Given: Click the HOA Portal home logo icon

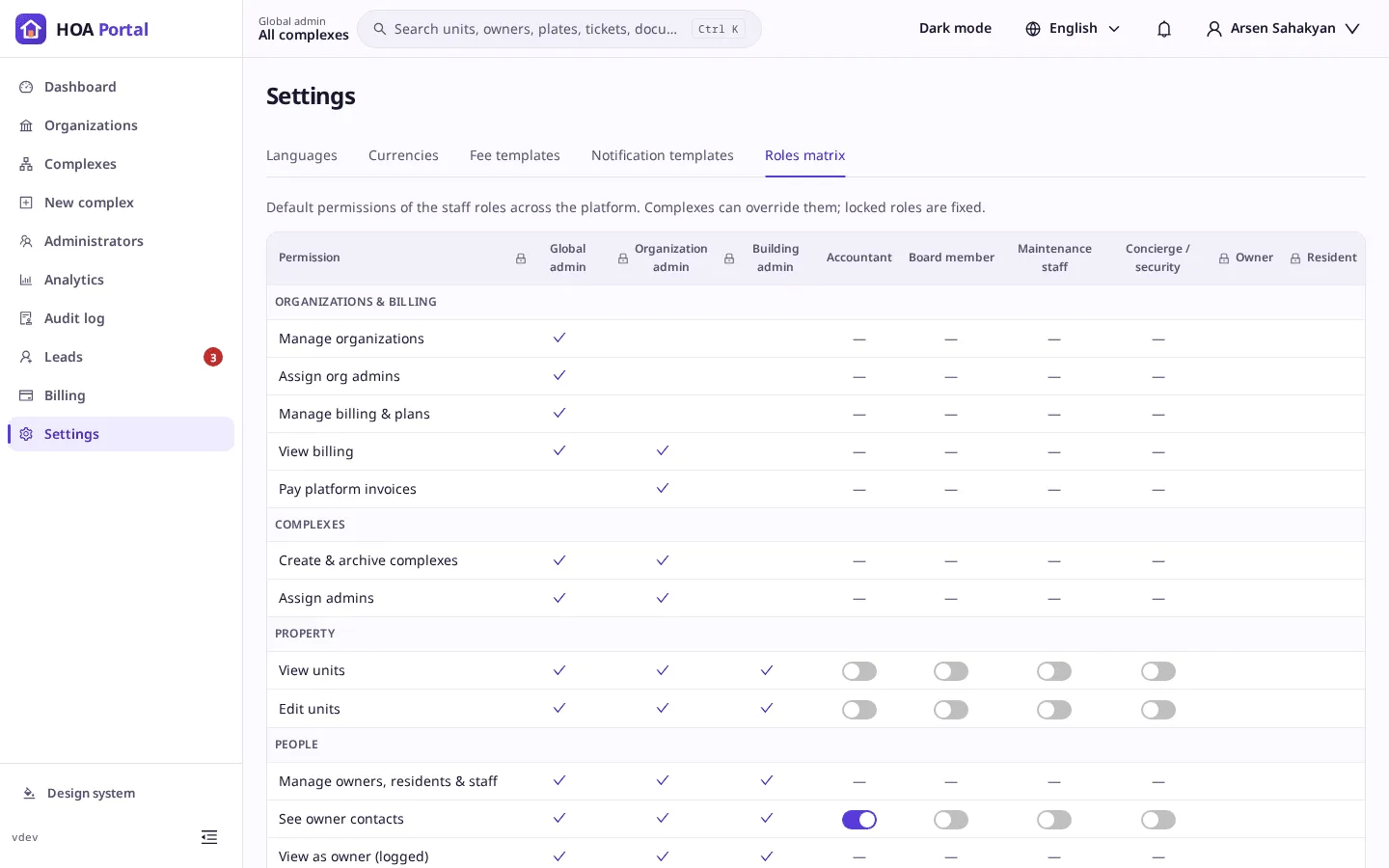Looking at the screenshot, I should click(31, 29).
